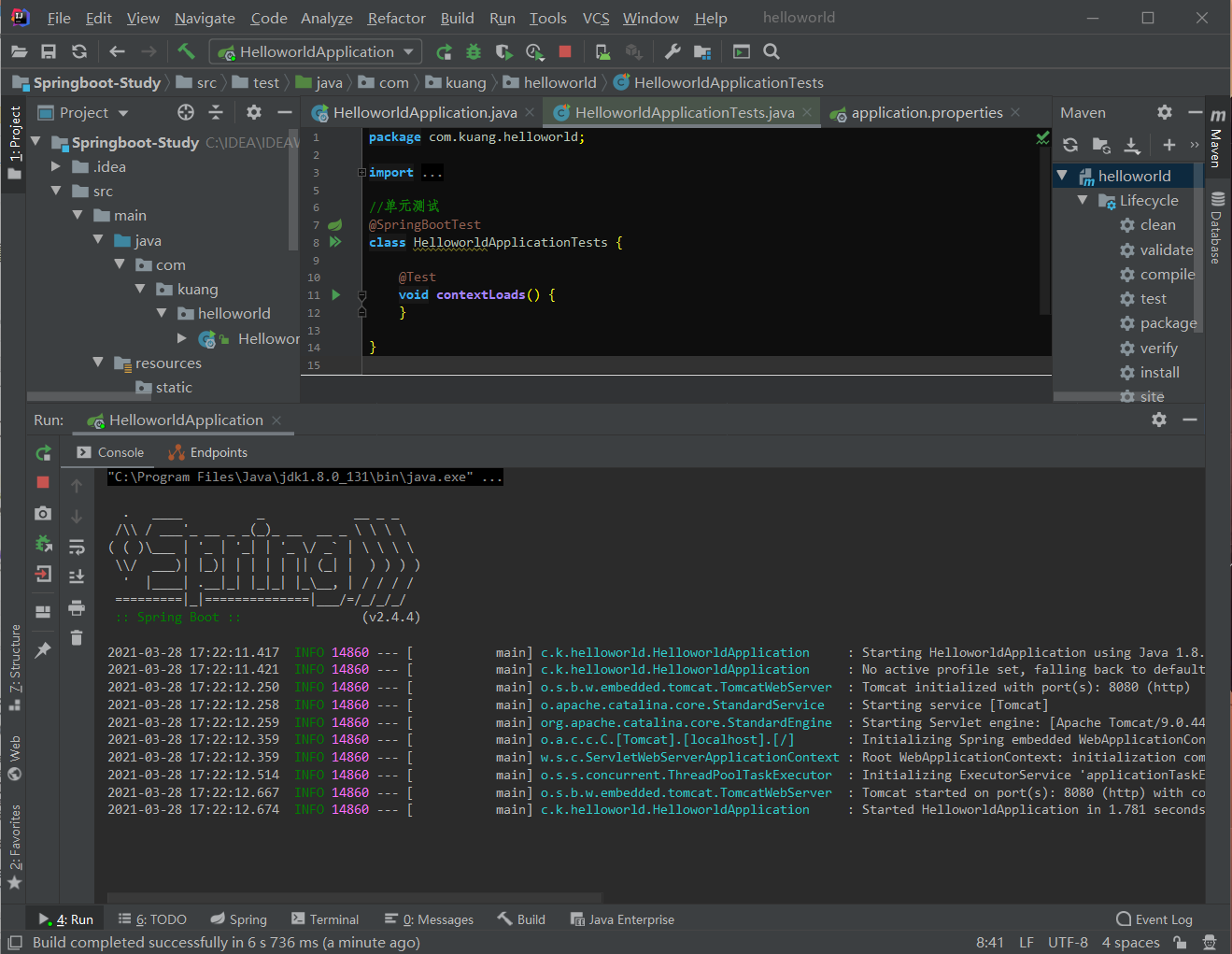The width and height of the screenshot is (1232, 954).
Task: Click Collapse All icon in Project panel
Action: pyautogui.click(x=216, y=112)
